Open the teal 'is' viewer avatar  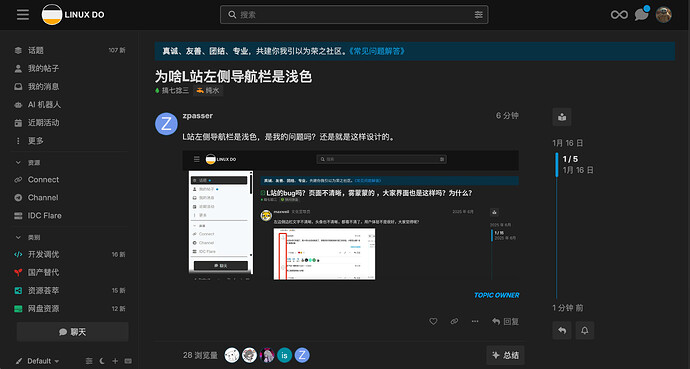(284, 355)
